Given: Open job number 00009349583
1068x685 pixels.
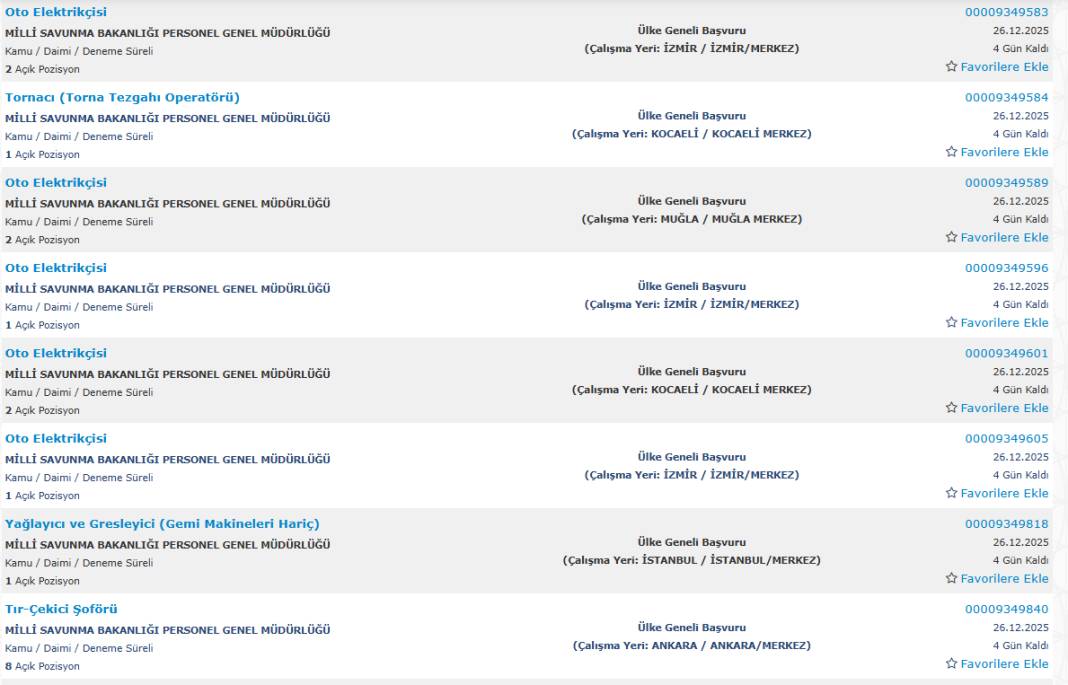Looking at the screenshot, I should (1006, 12).
